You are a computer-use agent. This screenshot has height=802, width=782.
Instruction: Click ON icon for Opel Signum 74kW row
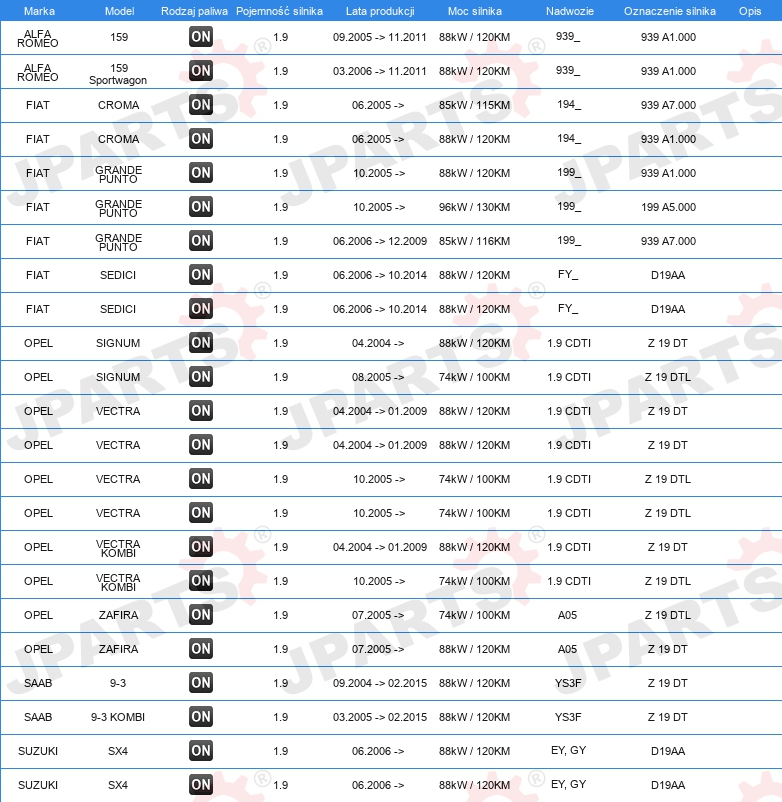[x=200, y=377]
